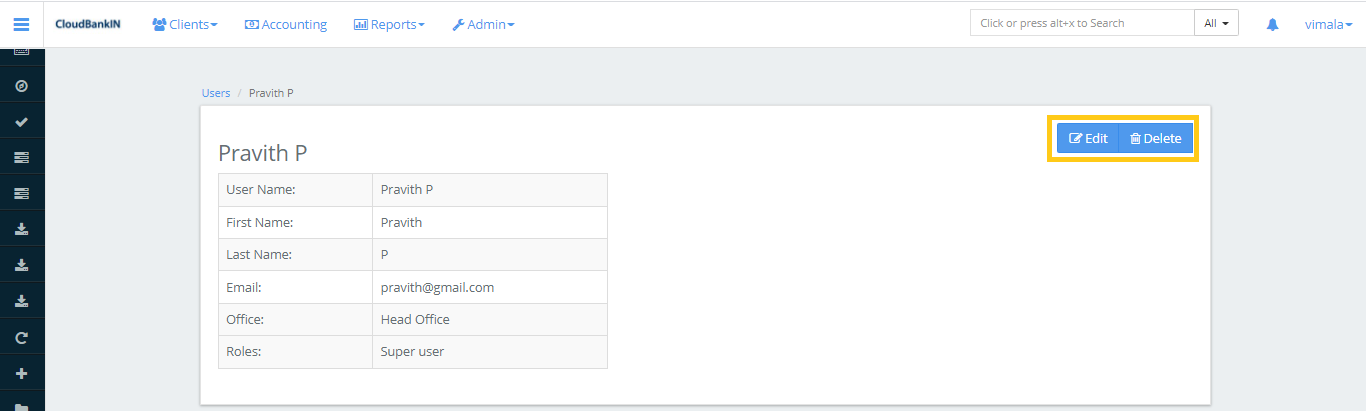Click the topmost download icon in the sidebar
This screenshot has height=411, width=1366.
21,230
